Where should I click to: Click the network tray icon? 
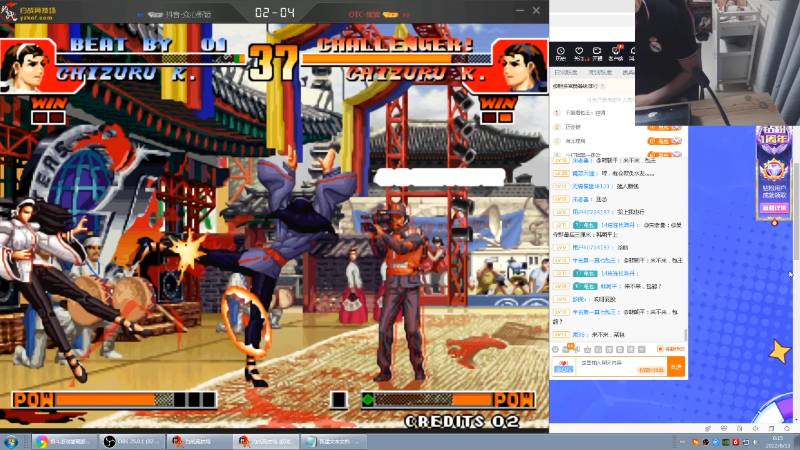click(x=745, y=442)
